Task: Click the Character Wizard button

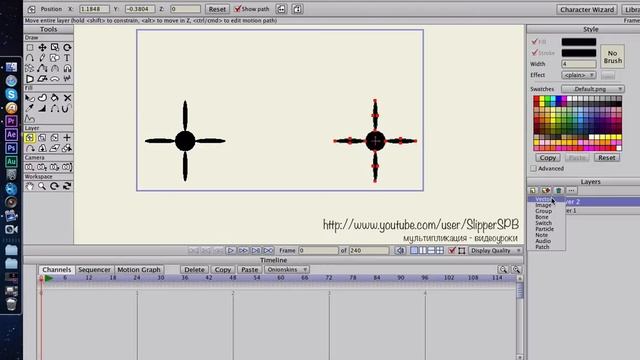Action: click(587, 9)
